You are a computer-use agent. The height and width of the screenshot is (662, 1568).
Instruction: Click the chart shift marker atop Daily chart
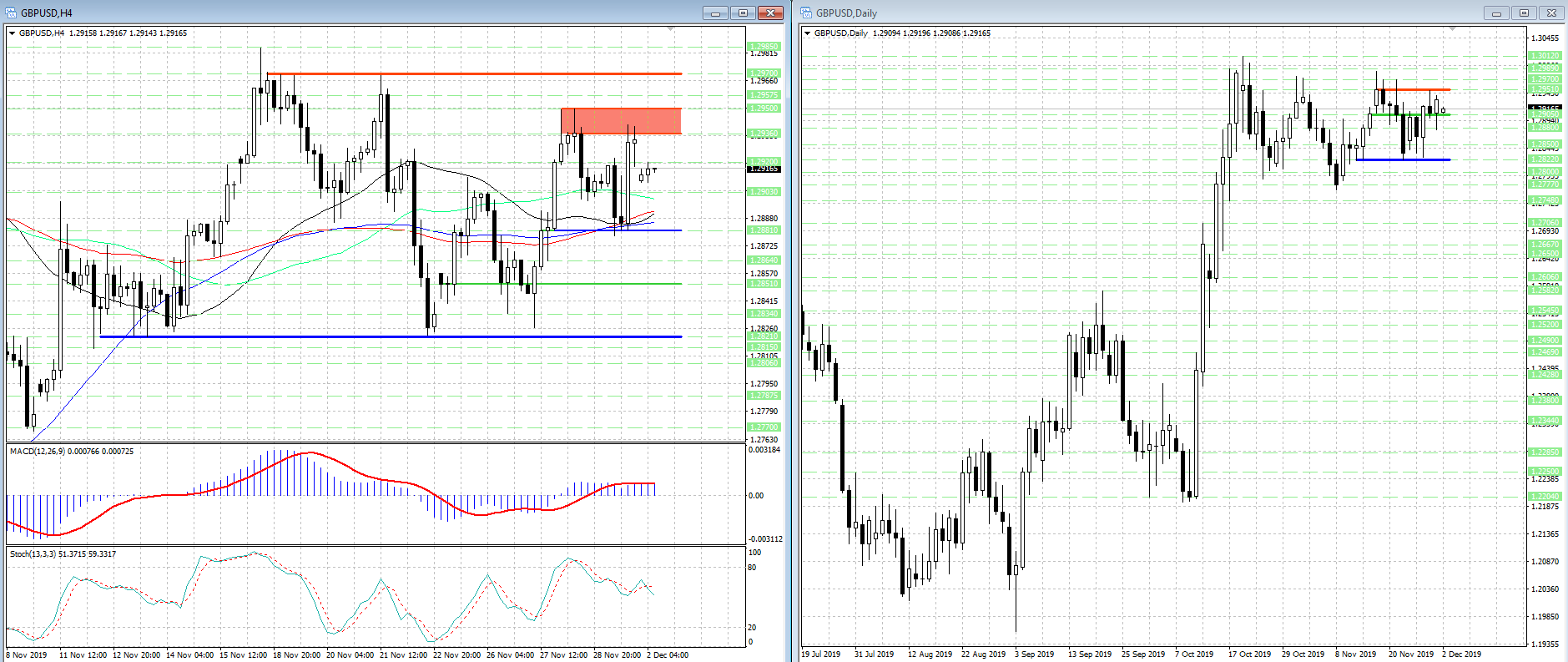1452,29
